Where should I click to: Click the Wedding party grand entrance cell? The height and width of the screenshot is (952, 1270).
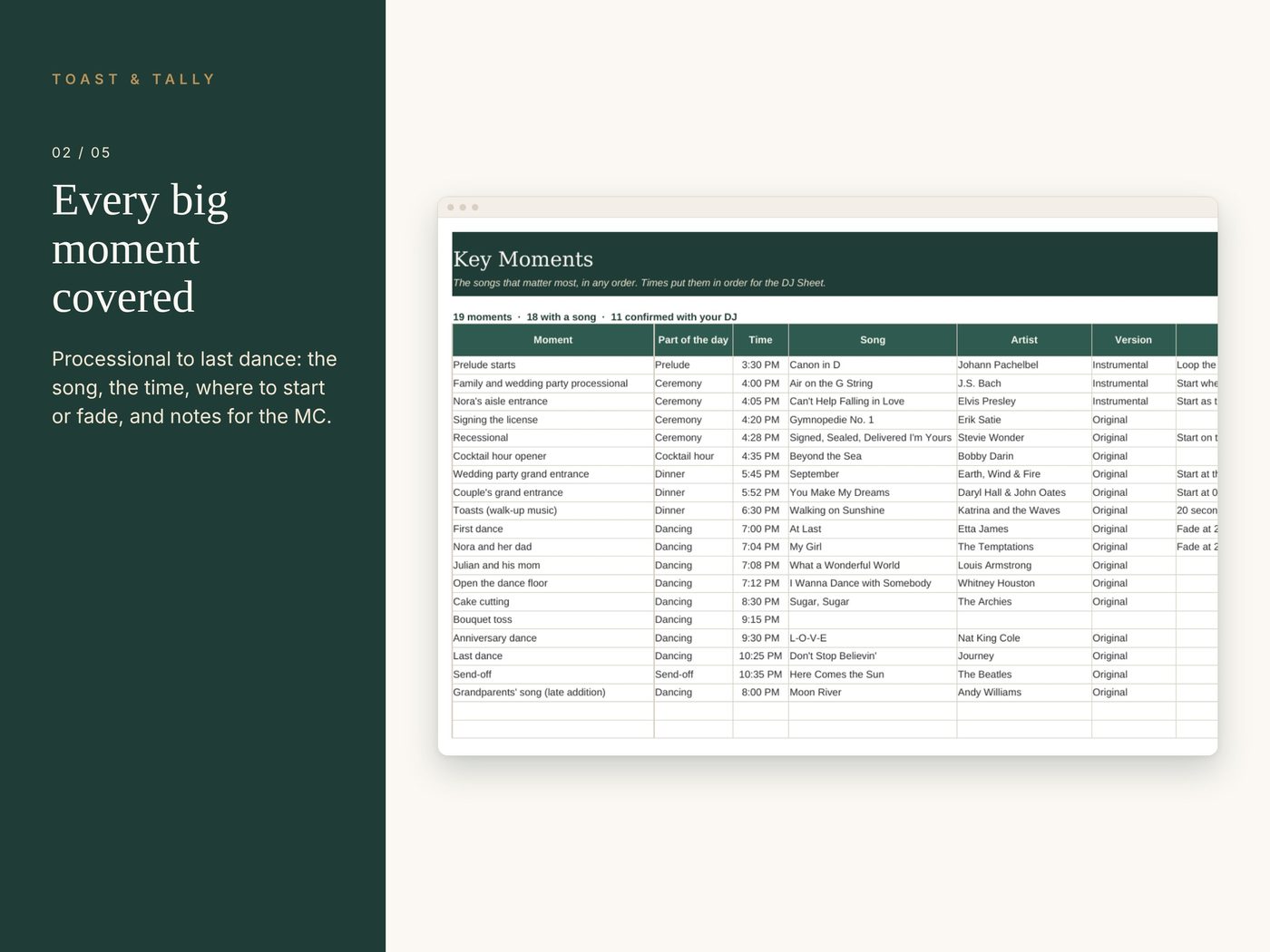tap(552, 474)
